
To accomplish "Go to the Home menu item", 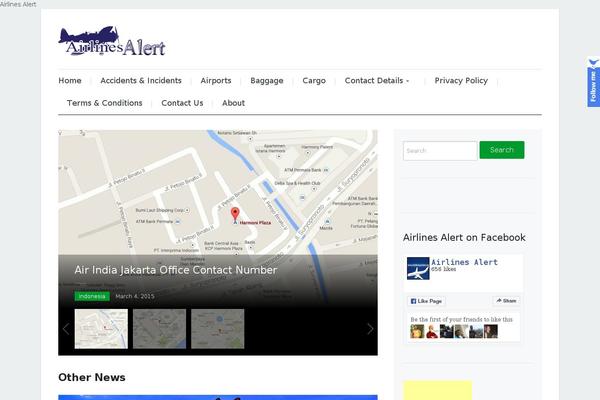I will 70,81.
